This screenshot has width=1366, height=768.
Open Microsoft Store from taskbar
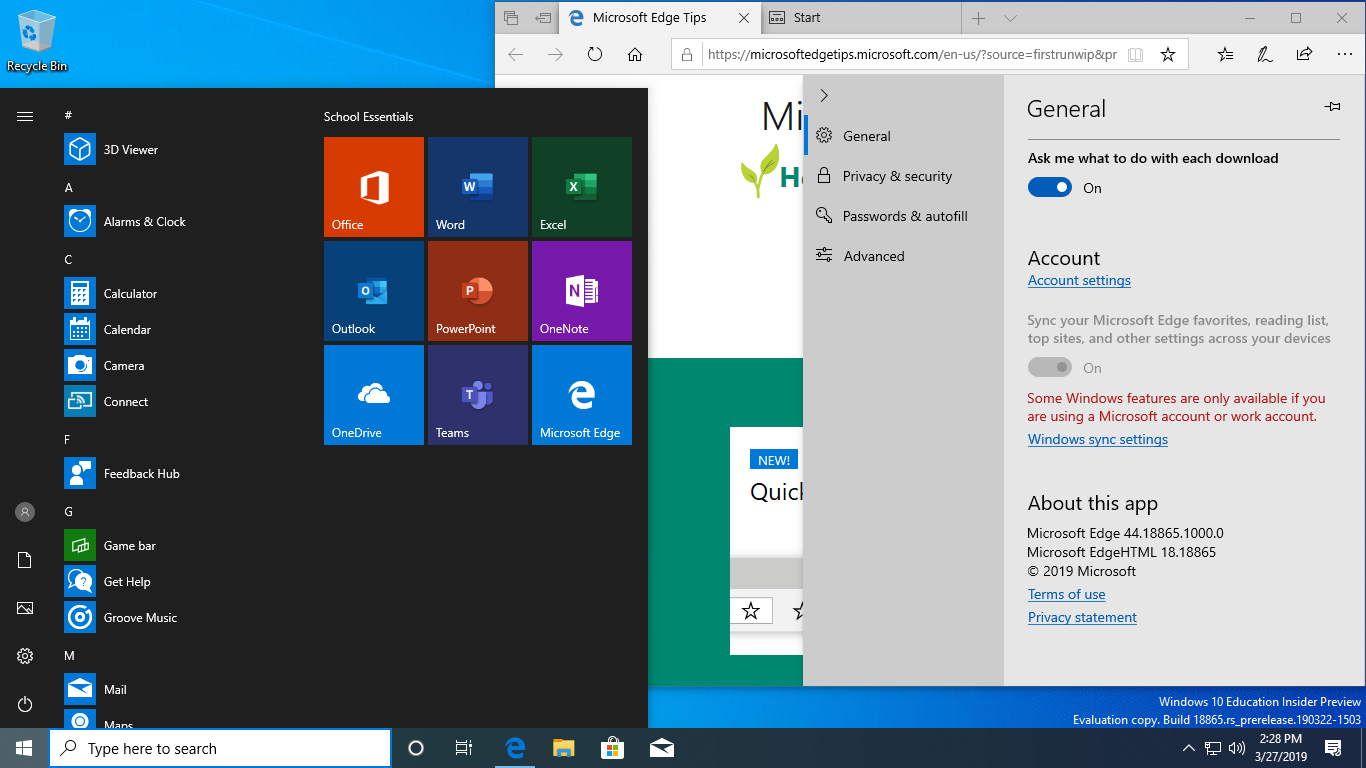click(x=612, y=748)
